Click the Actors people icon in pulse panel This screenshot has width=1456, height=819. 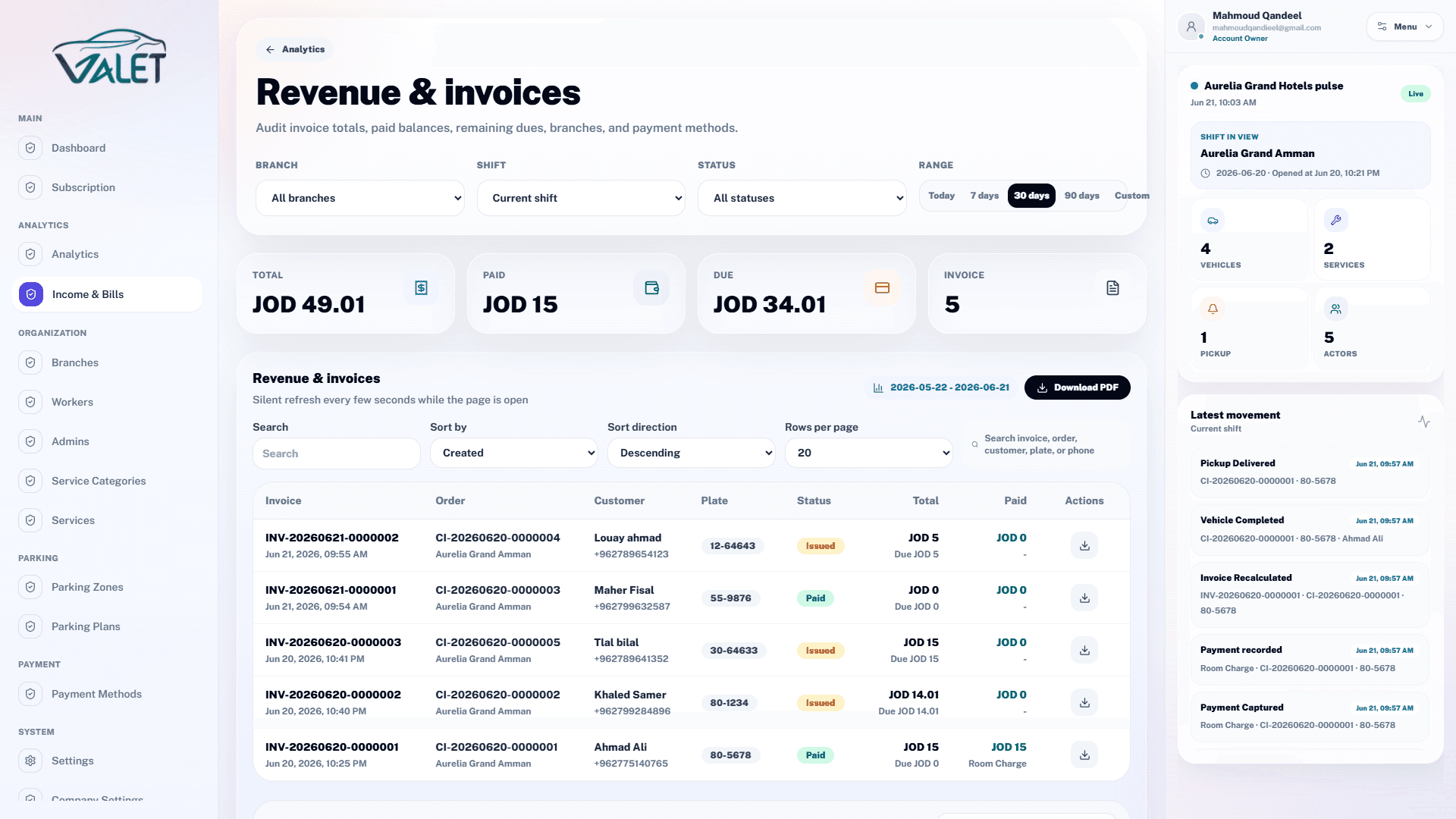1335,309
